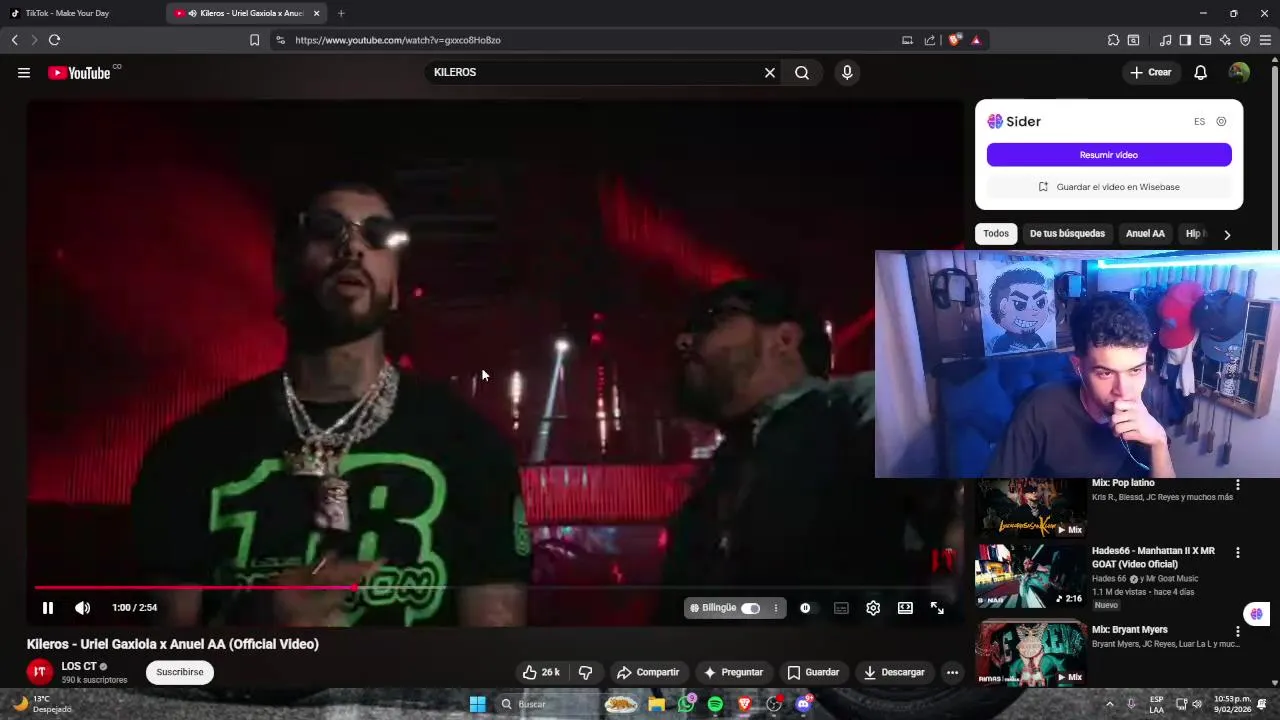Open video player settings gear
Screen dimensions: 1280x720
coord(873,608)
